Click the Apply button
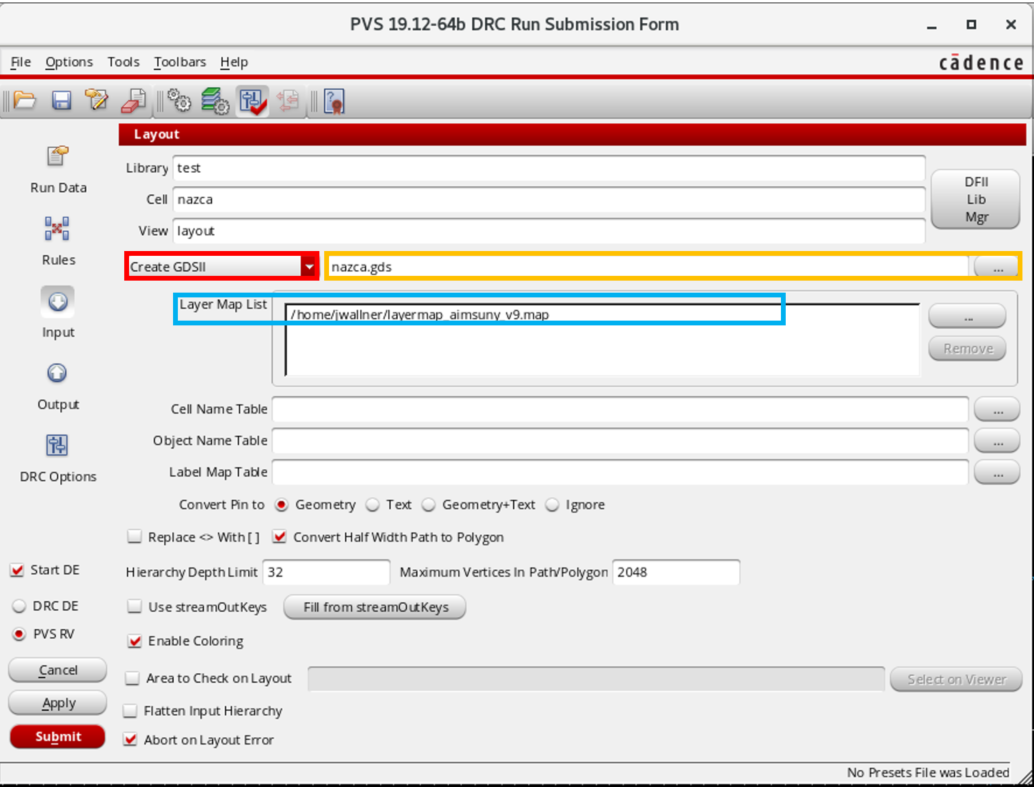The image size is (1034, 787). 57,703
